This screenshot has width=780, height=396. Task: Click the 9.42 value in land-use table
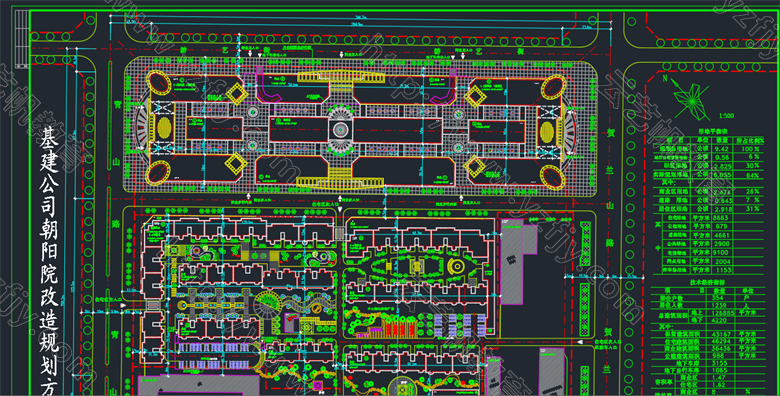721,149
